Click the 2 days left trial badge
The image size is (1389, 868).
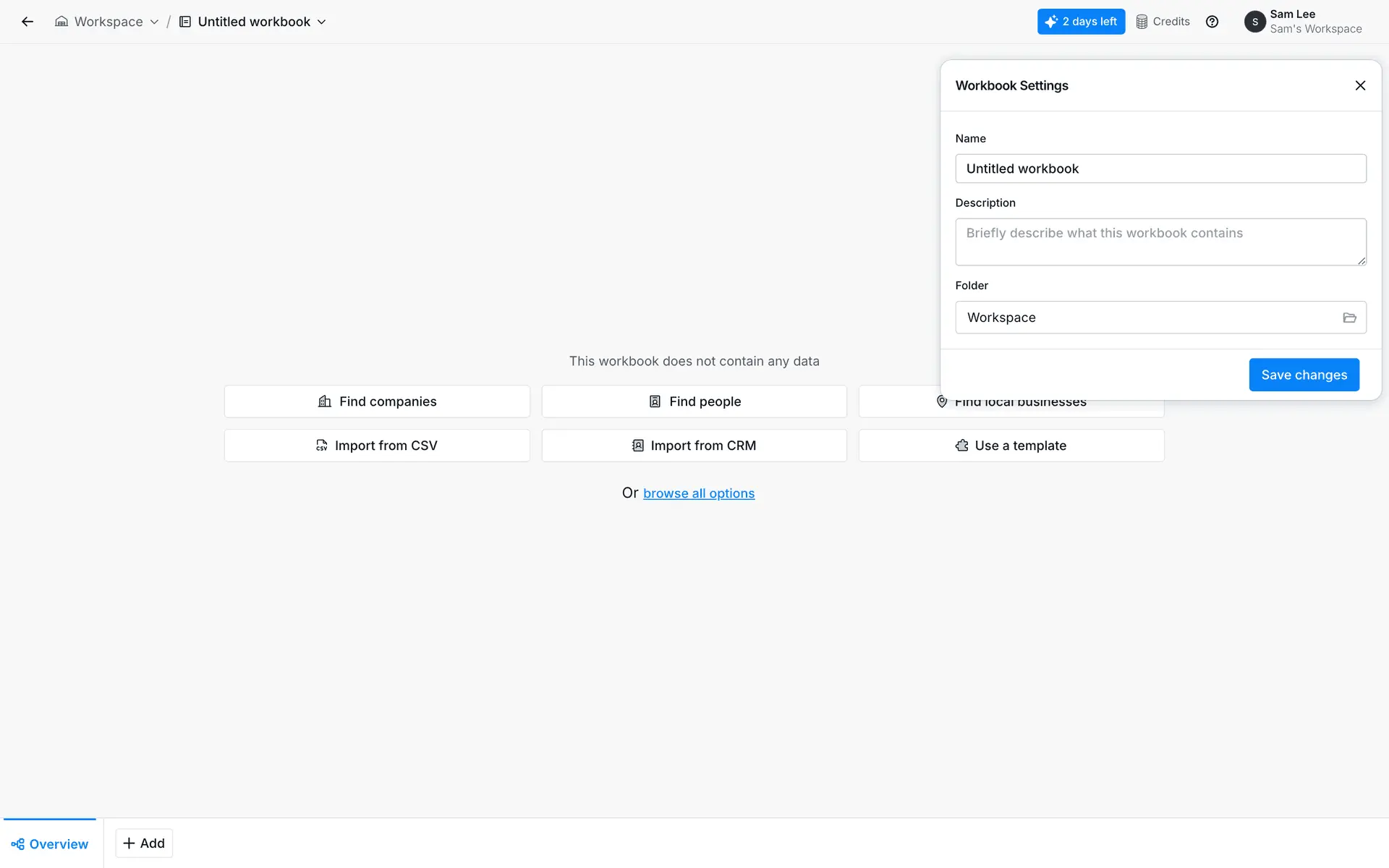pos(1081,22)
